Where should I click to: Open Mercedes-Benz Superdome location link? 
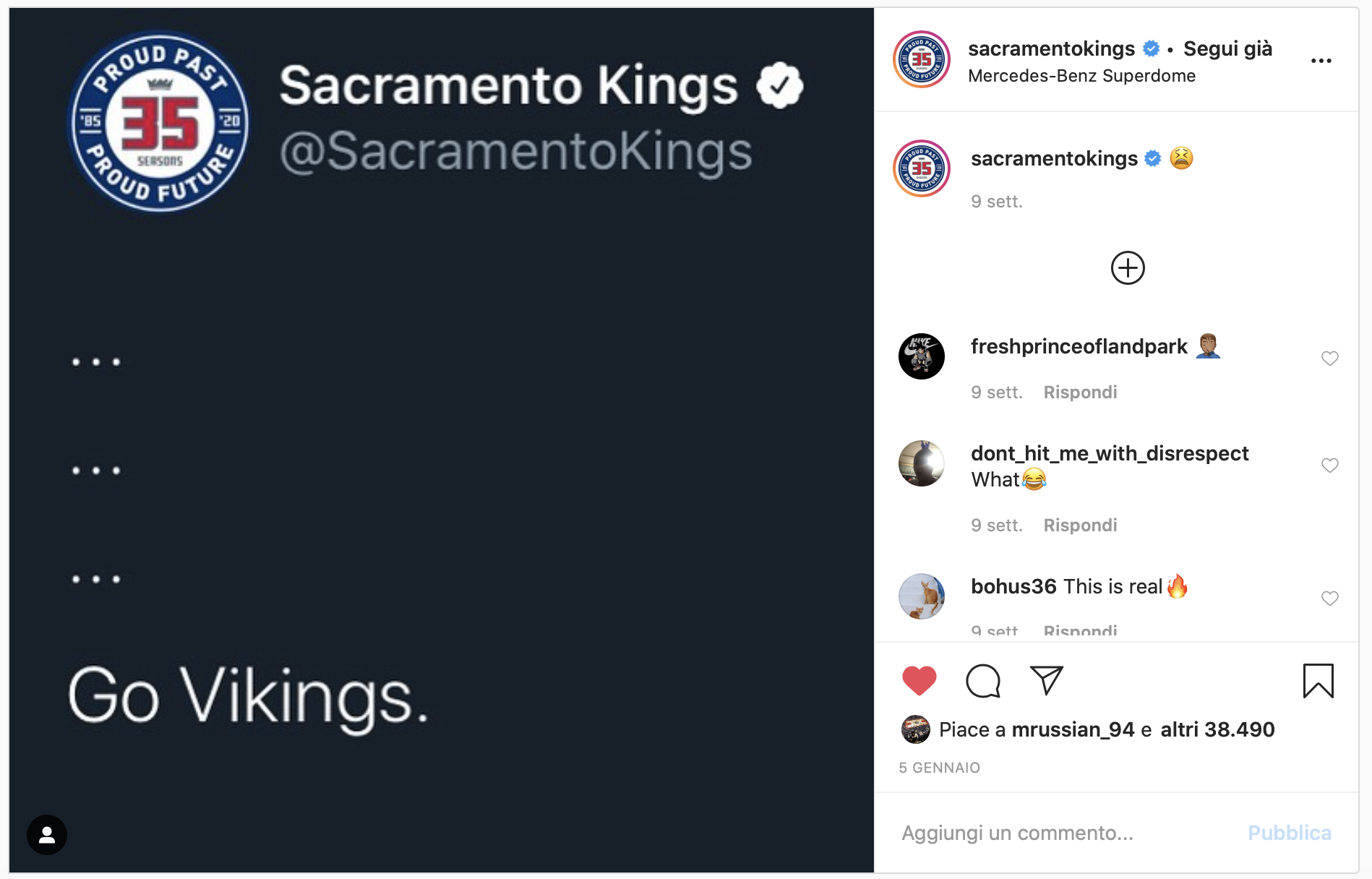point(1081,76)
